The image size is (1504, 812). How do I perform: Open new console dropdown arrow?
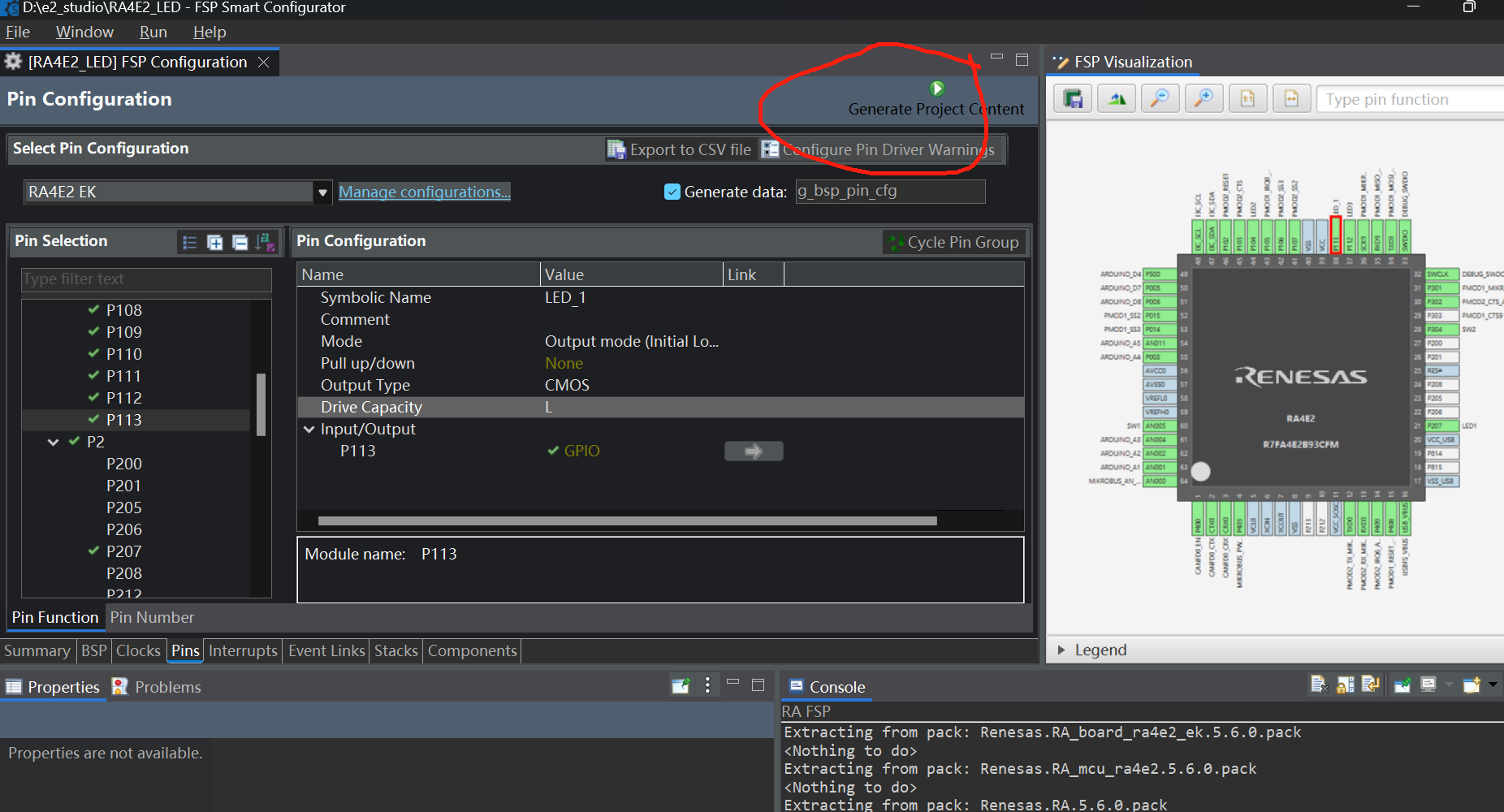(1493, 685)
